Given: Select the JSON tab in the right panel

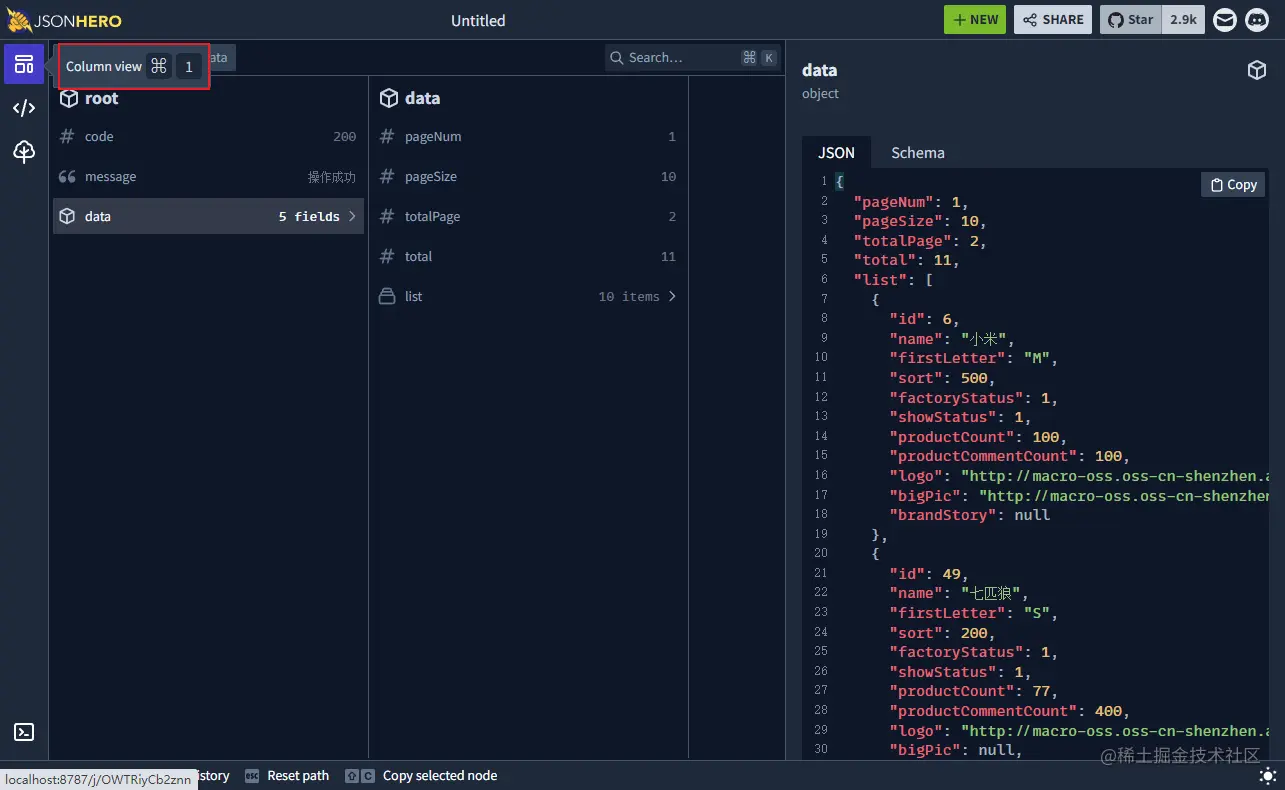Looking at the screenshot, I should point(836,152).
